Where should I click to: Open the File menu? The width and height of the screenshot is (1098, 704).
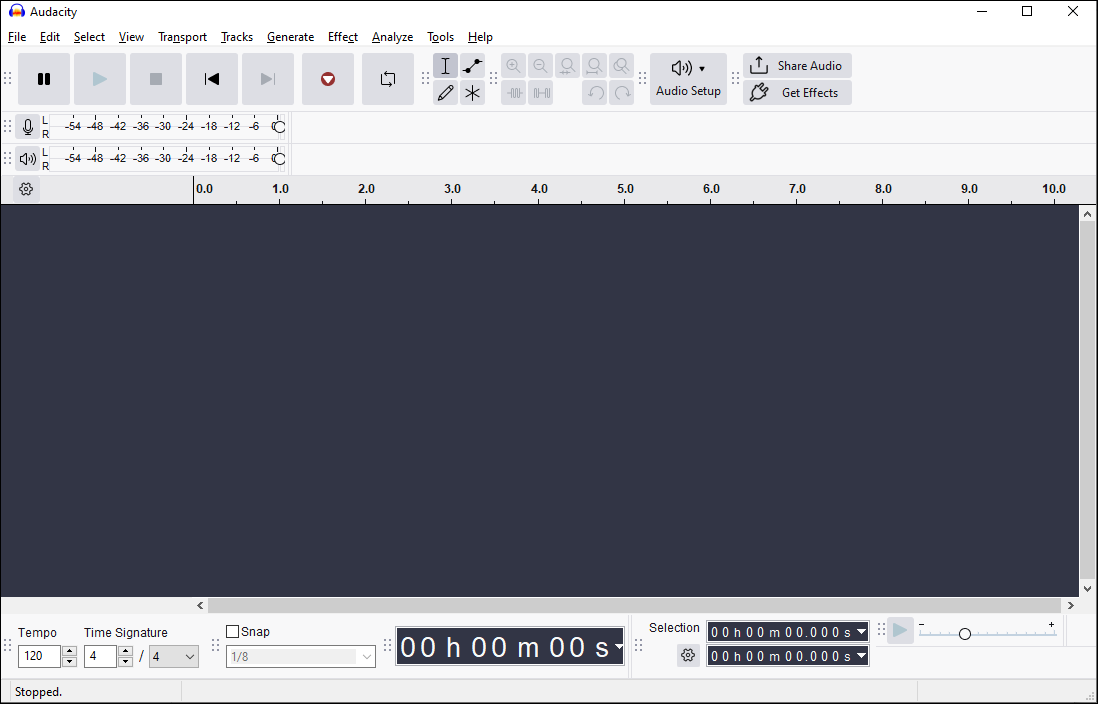pos(17,37)
